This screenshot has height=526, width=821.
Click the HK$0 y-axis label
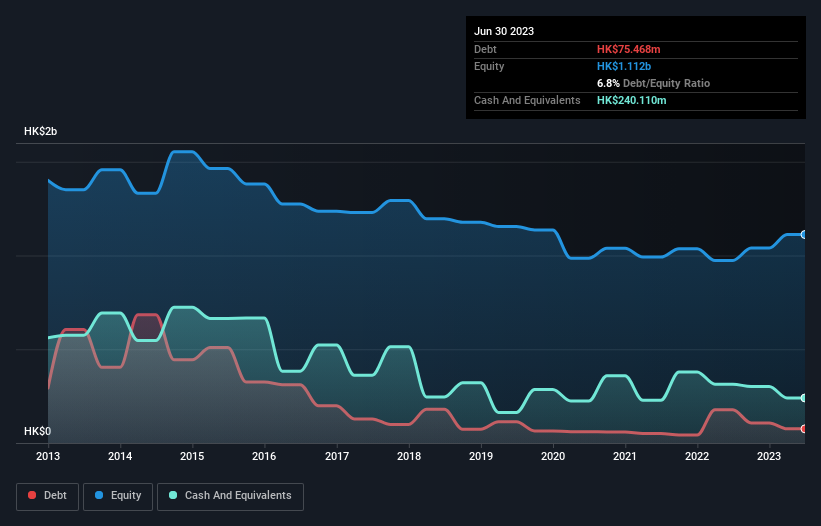coord(38,431)
